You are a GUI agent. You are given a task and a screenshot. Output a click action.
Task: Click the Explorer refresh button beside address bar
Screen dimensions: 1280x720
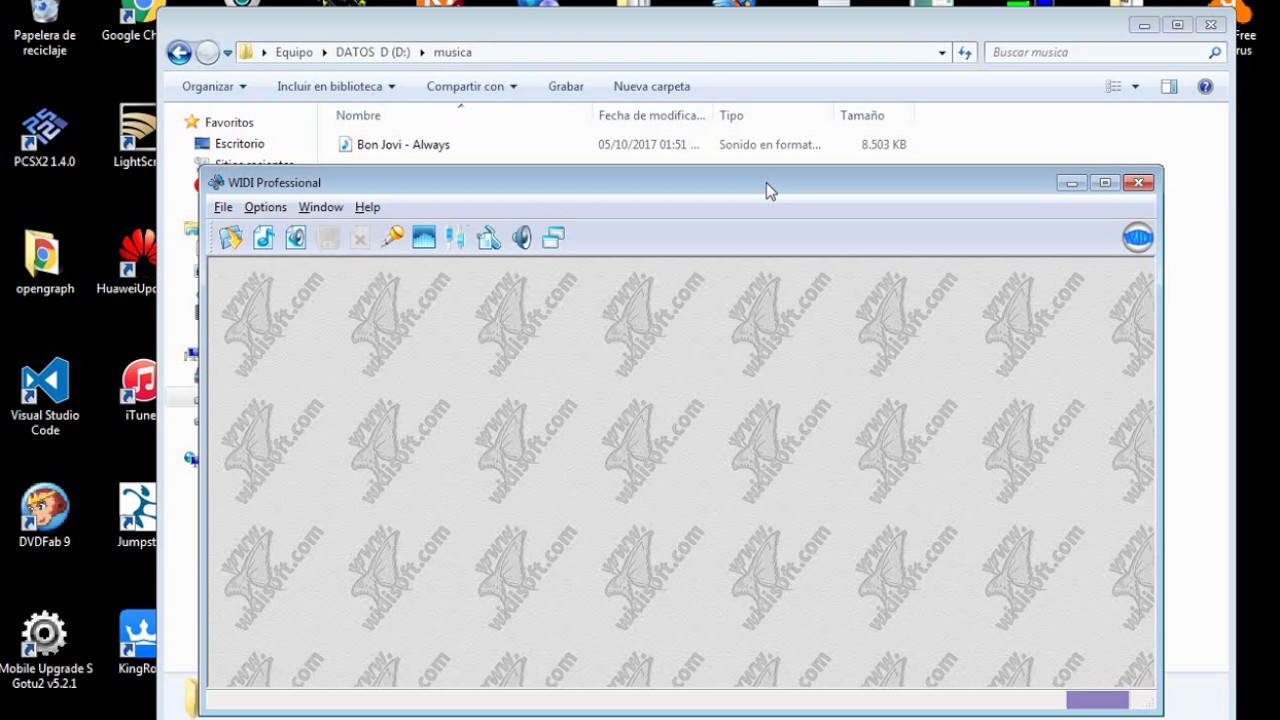click(x=965, y=52)
